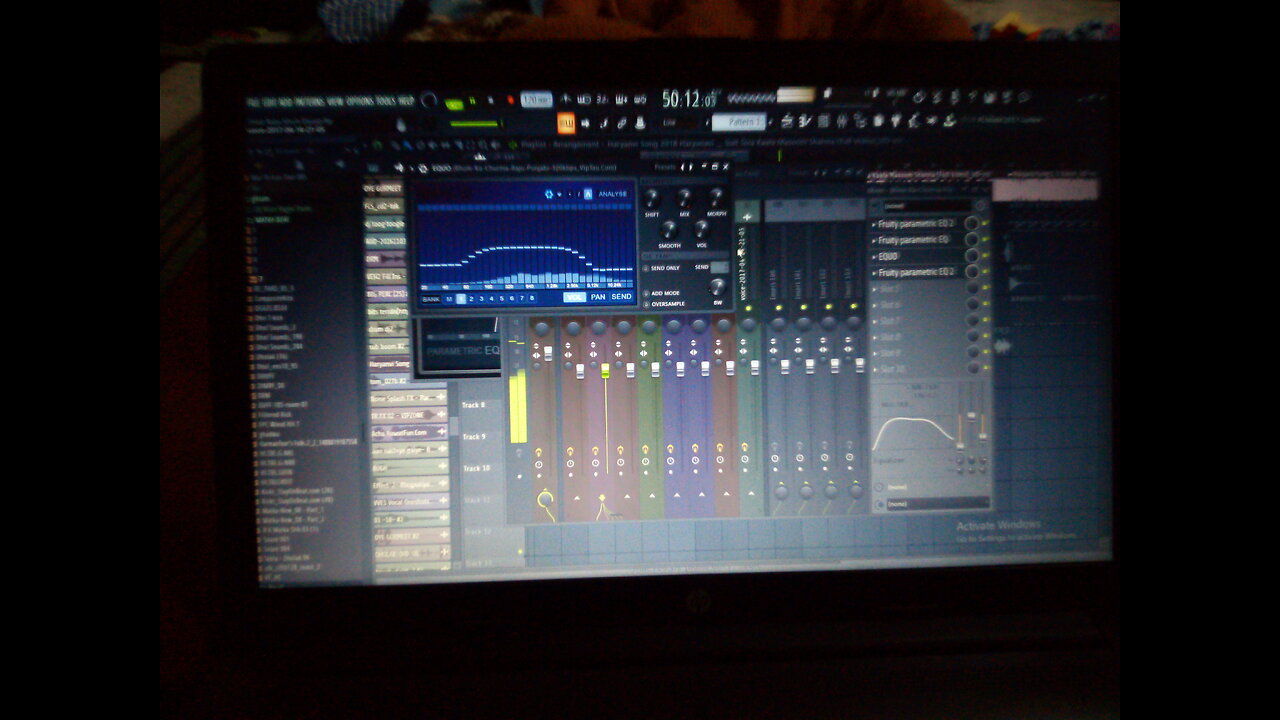The height and width of the screenshot is (720, 1280).
Task: Open the HELP menu
Action: 406,102
